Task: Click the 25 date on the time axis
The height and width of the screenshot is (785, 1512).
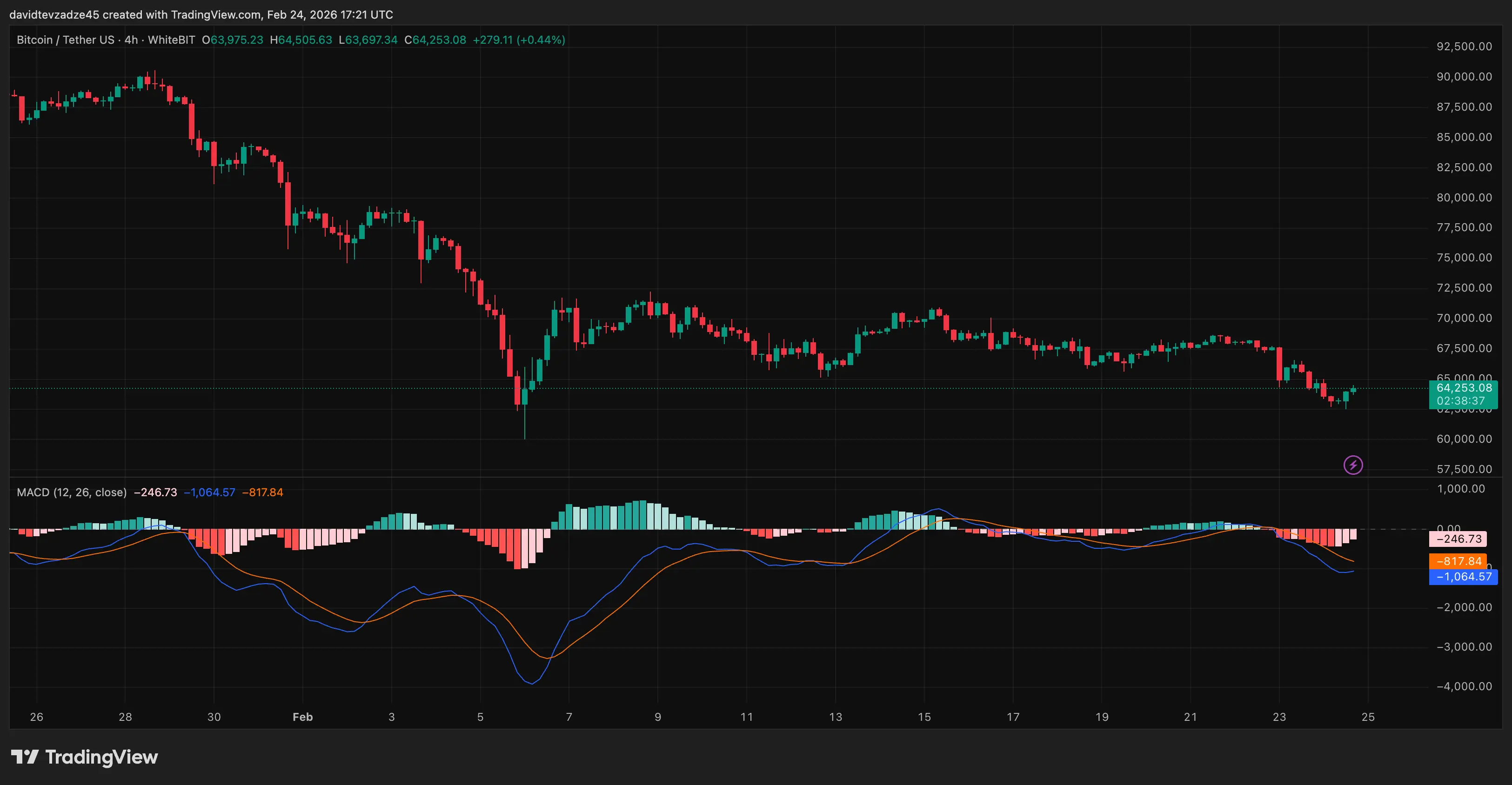Action: 1368,717
